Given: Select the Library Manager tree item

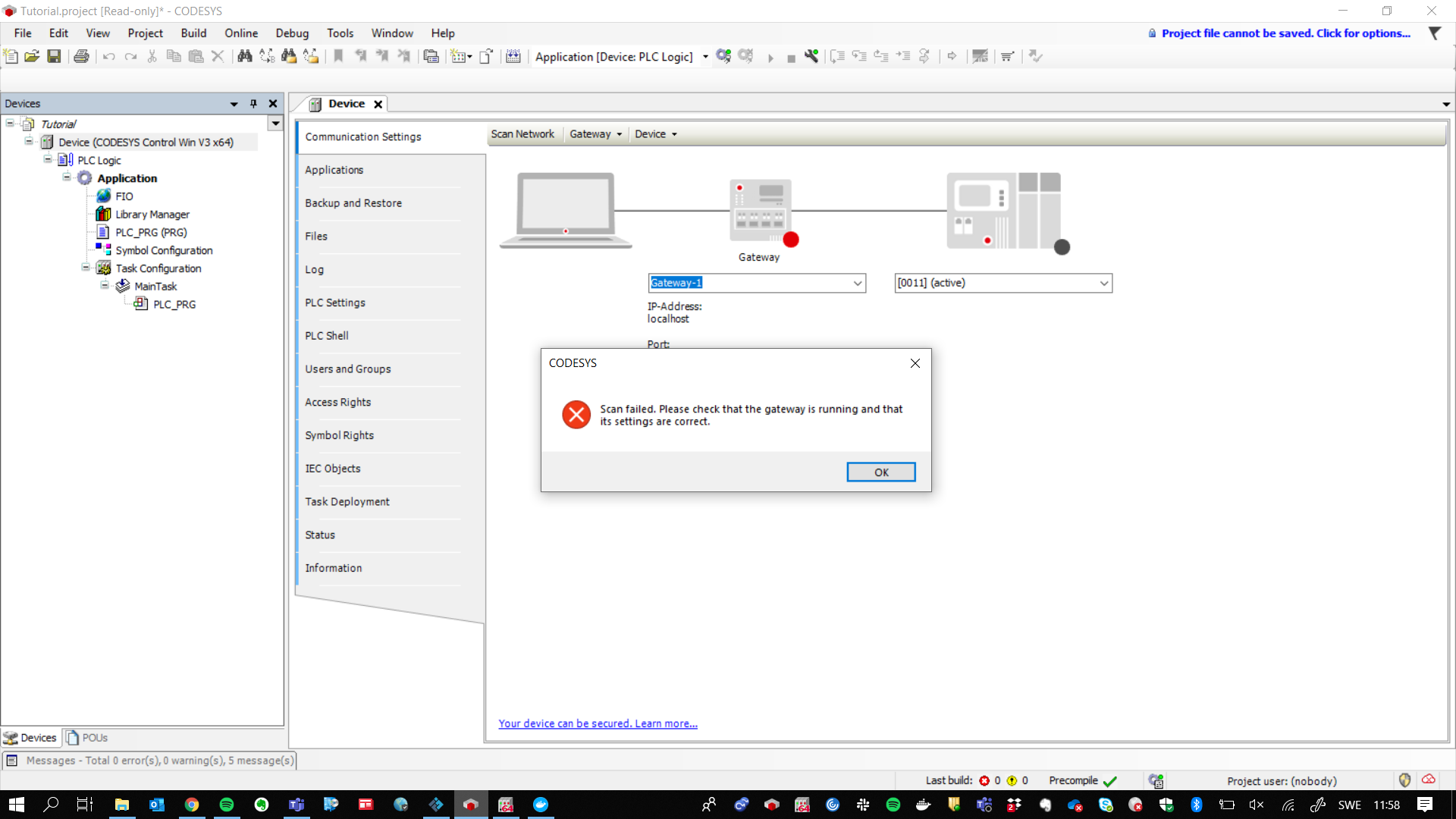Looking at the screenshot, I should click(x=152, y=215).
